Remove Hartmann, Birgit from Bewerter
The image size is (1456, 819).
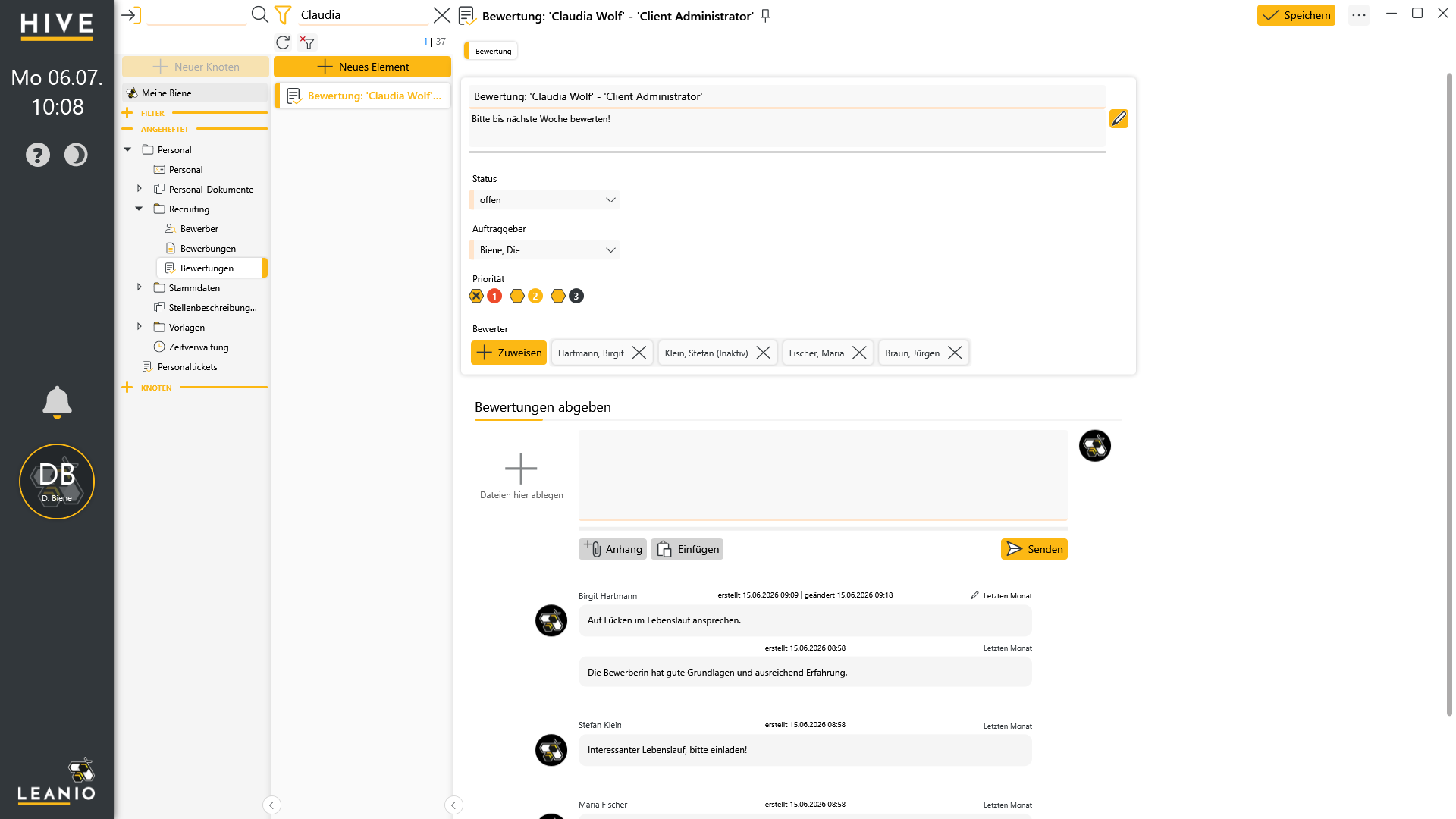tap(639, 353)
